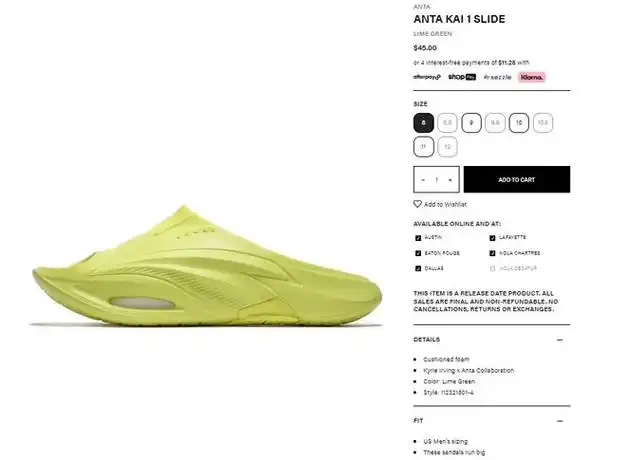This screenshot has height=460, width=626.
Task: Click the Add to Cart button
Action: (517, 179)
